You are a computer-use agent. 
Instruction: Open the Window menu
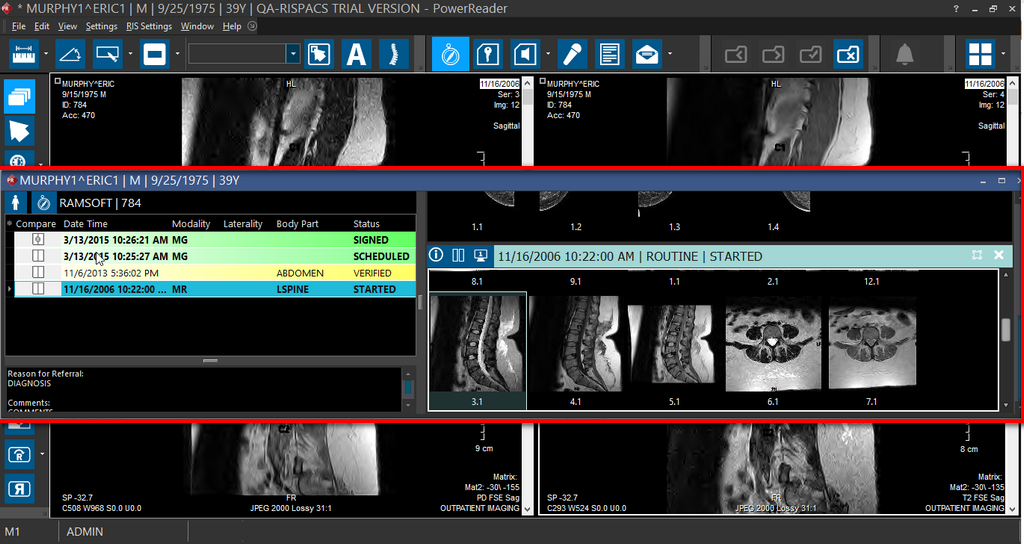197,26
